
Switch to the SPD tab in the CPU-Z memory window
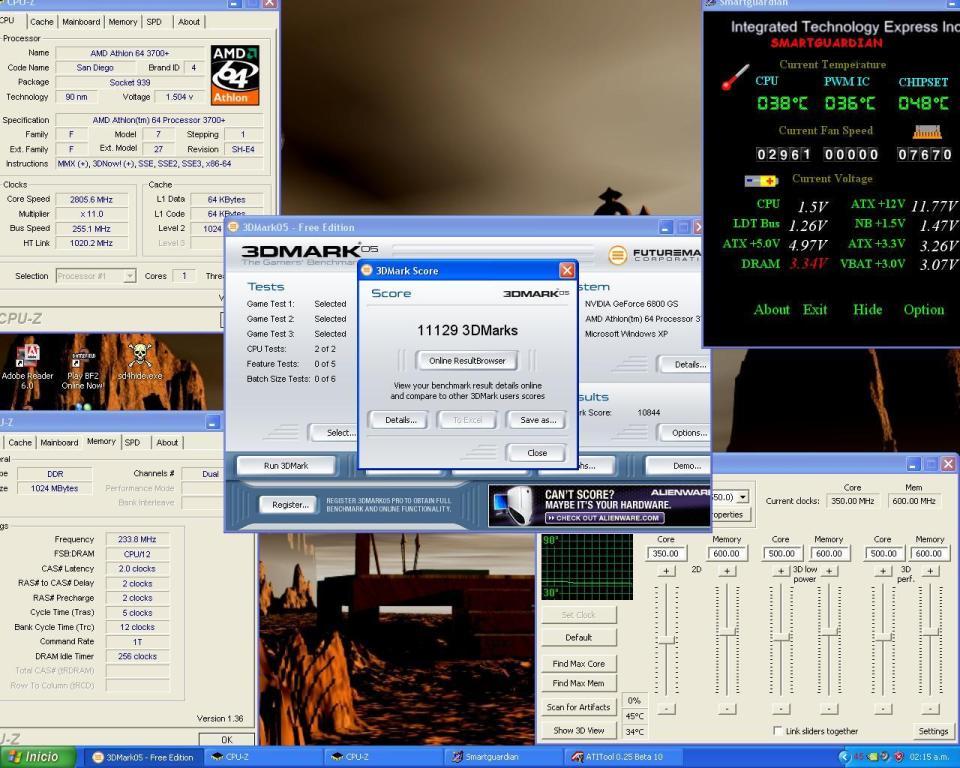point(132,442)
